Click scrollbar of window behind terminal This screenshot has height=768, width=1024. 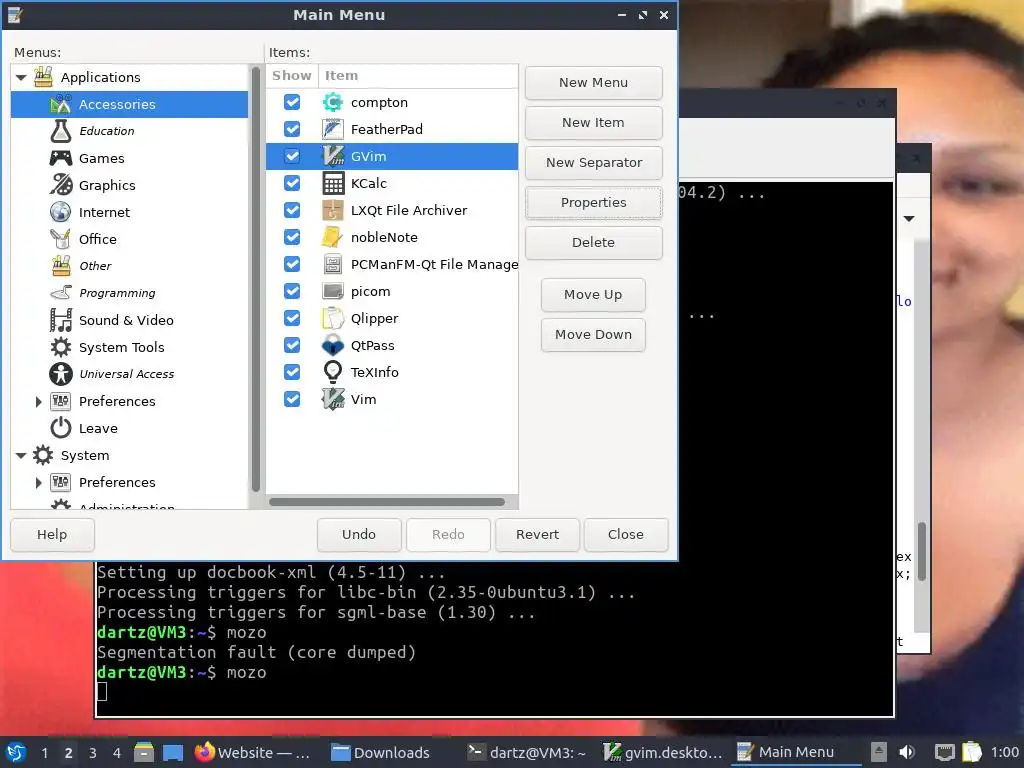click(922, 552)
